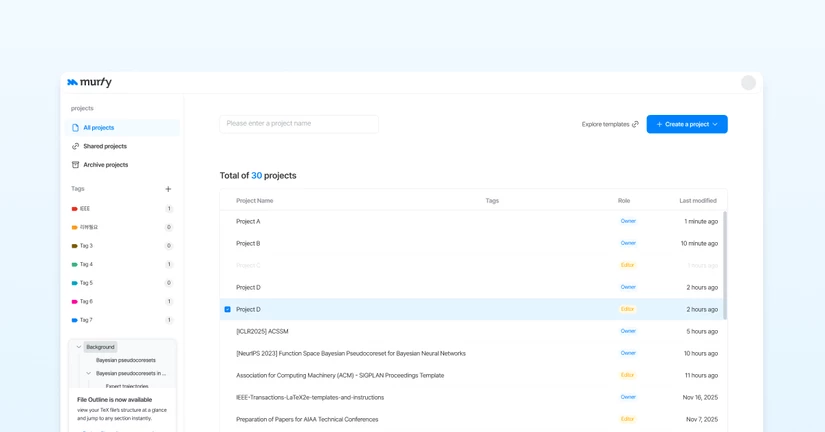Open Project B row

pyautogui.click(x=472, y=244)
